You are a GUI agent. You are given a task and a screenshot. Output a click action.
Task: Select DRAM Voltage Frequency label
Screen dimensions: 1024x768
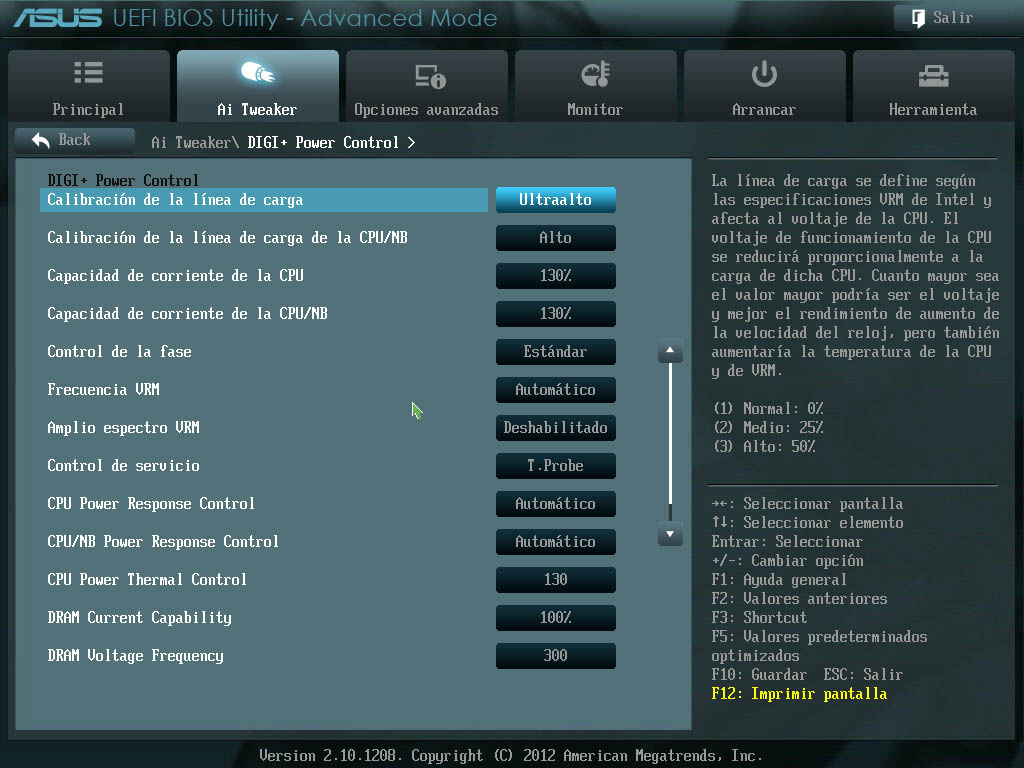tap(135, 656)
